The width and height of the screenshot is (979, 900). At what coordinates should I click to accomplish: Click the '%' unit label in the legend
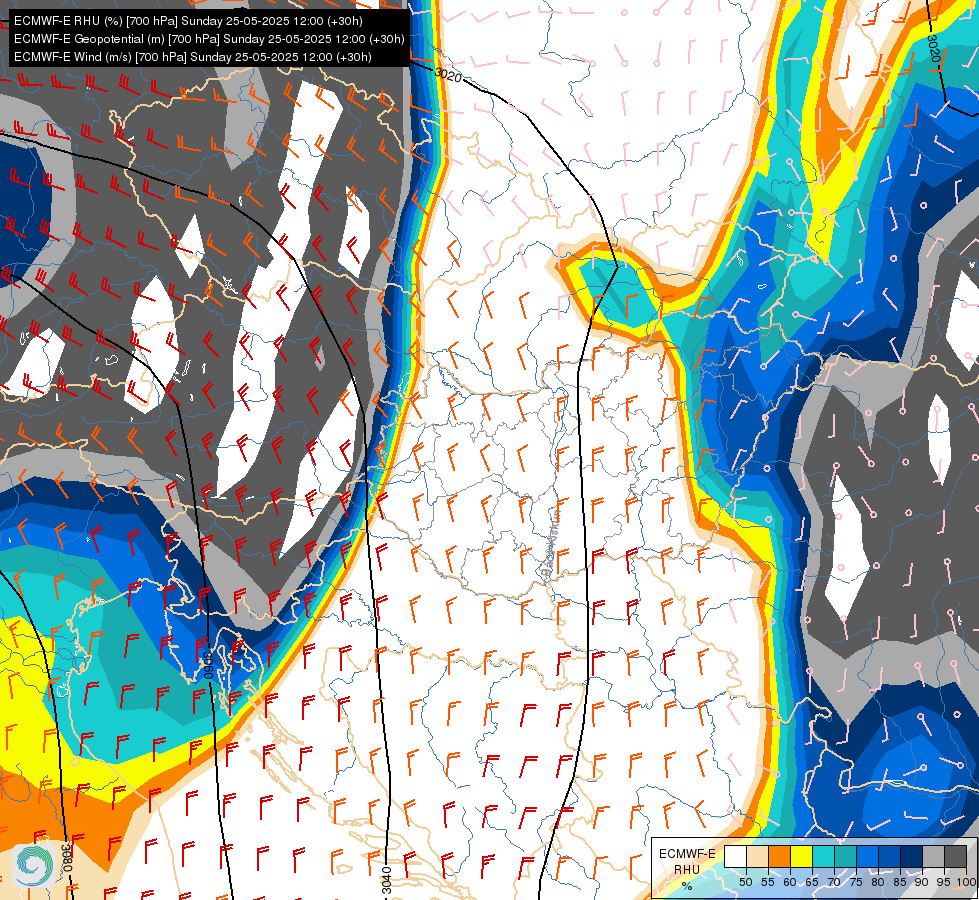(x=687, y=886)
